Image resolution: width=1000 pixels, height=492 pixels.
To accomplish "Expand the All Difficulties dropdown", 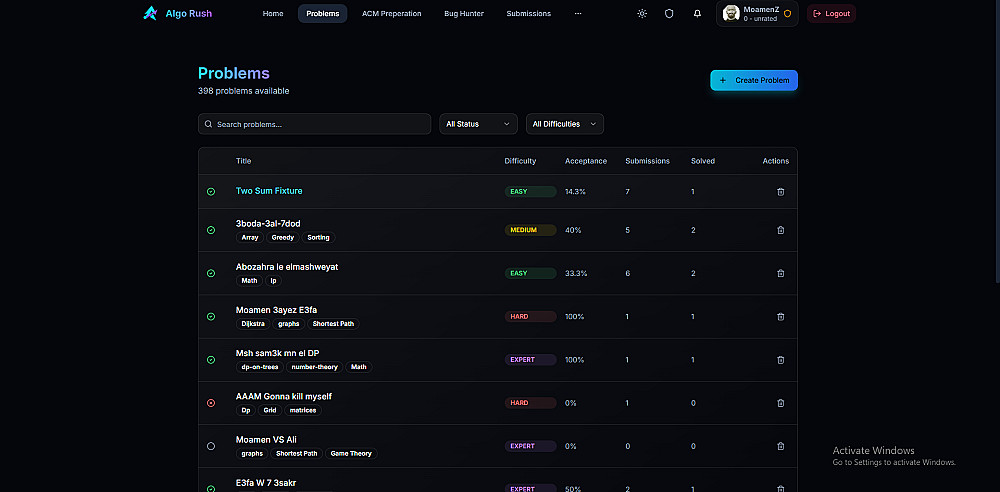I will [x=564, y=124].
